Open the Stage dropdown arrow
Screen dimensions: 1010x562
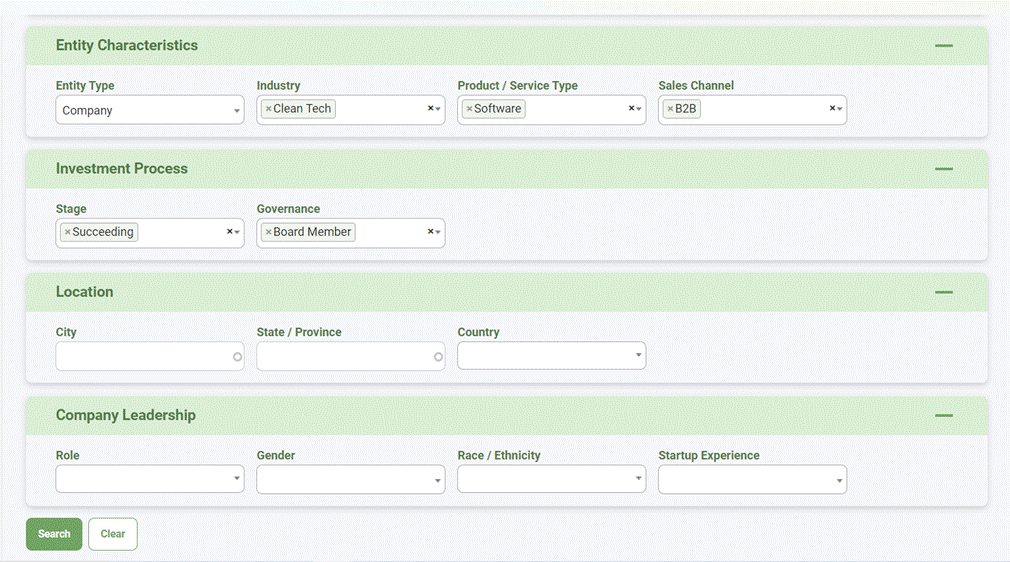(237, 232)
